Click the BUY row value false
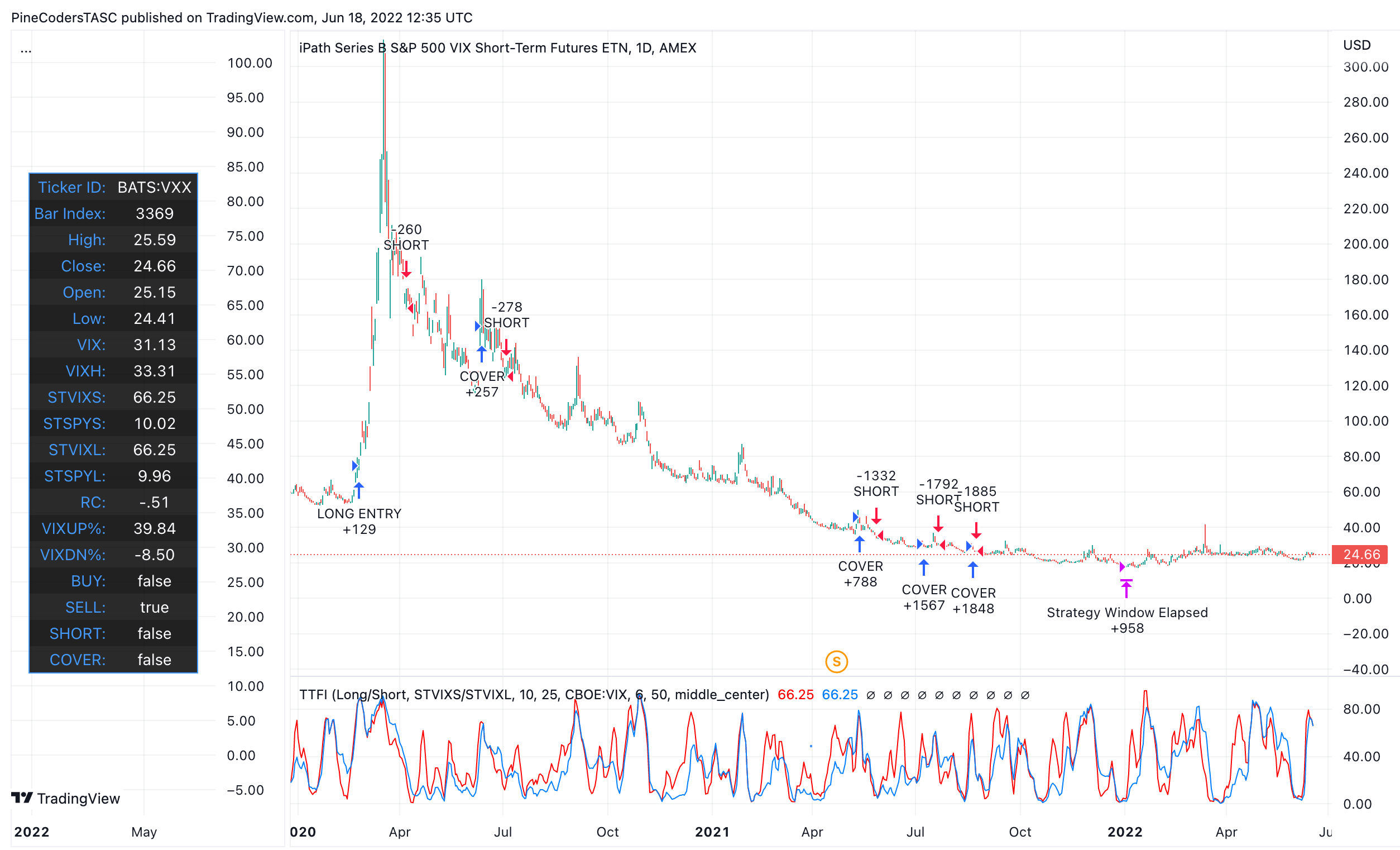Viewport: 1400px width, 850px height. (154, 581)
